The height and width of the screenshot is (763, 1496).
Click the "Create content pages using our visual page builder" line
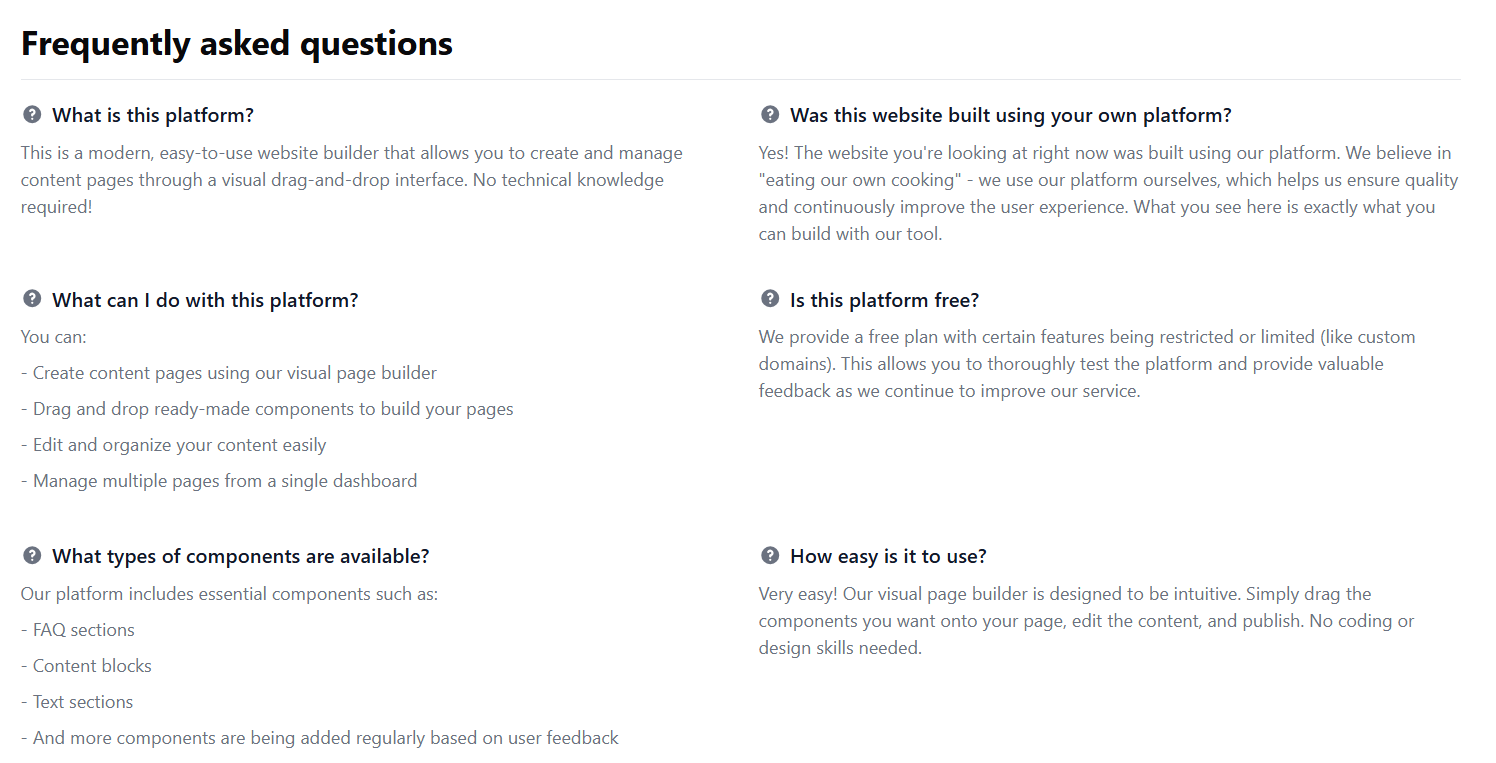pos(229,373)
